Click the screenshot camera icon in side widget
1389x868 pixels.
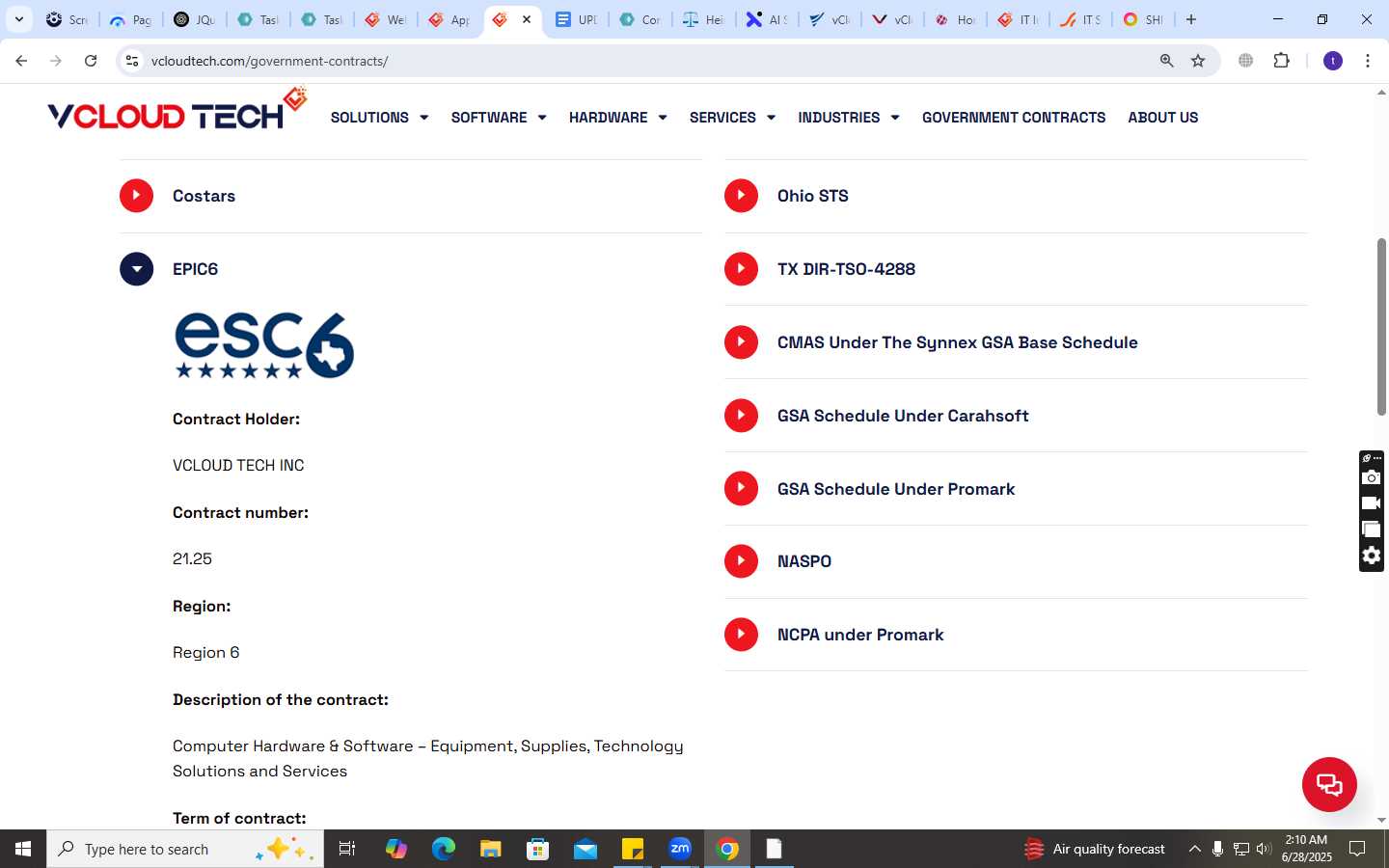coord(1371,477)
